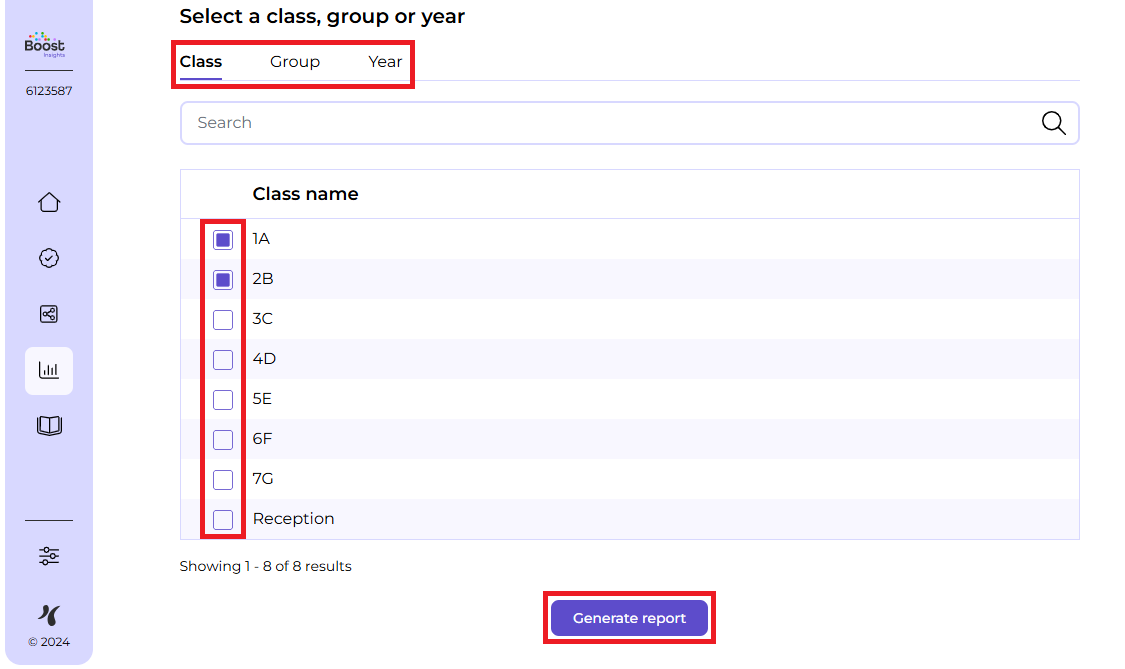This screenshot has height=669, width=1125.
Task: Select the Class tab
Action: (x=201, y=62)
